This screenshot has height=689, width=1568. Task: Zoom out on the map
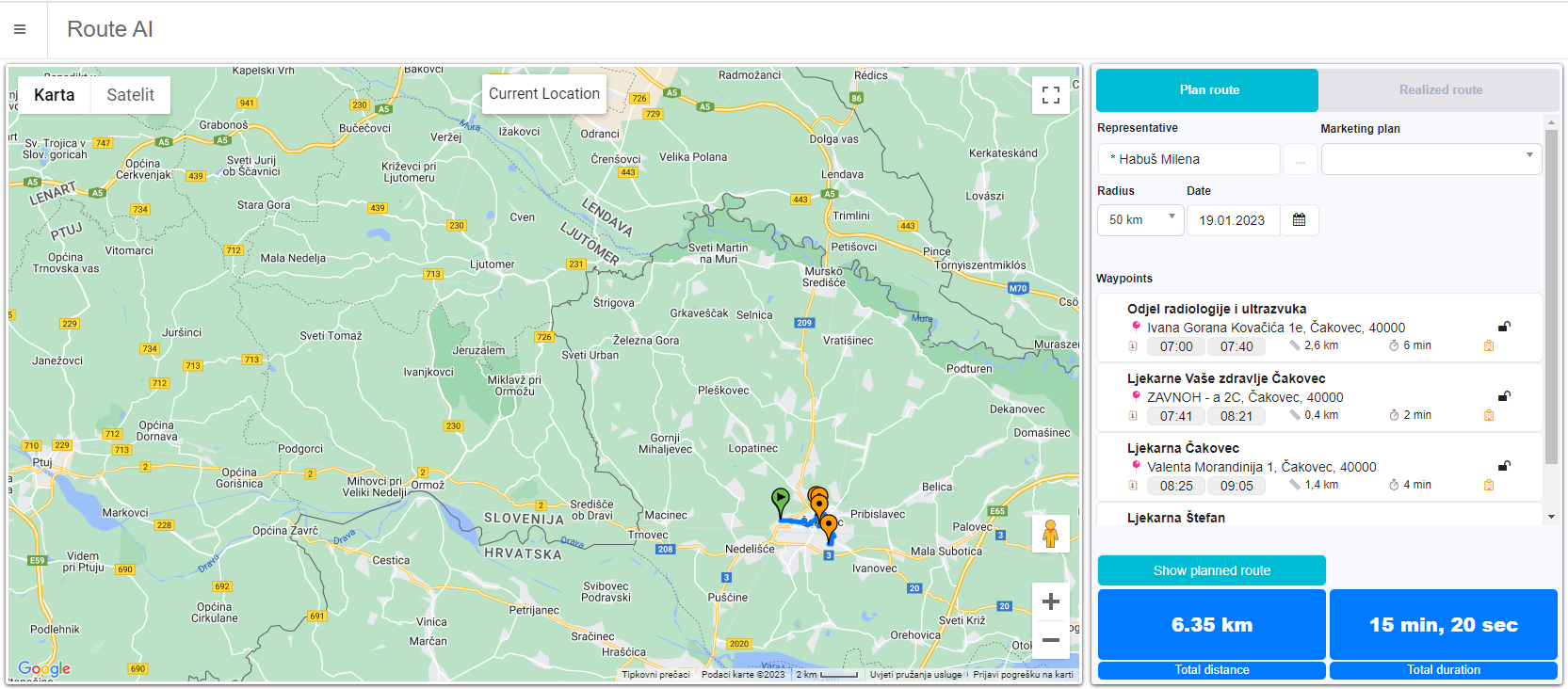(1051, 640)
